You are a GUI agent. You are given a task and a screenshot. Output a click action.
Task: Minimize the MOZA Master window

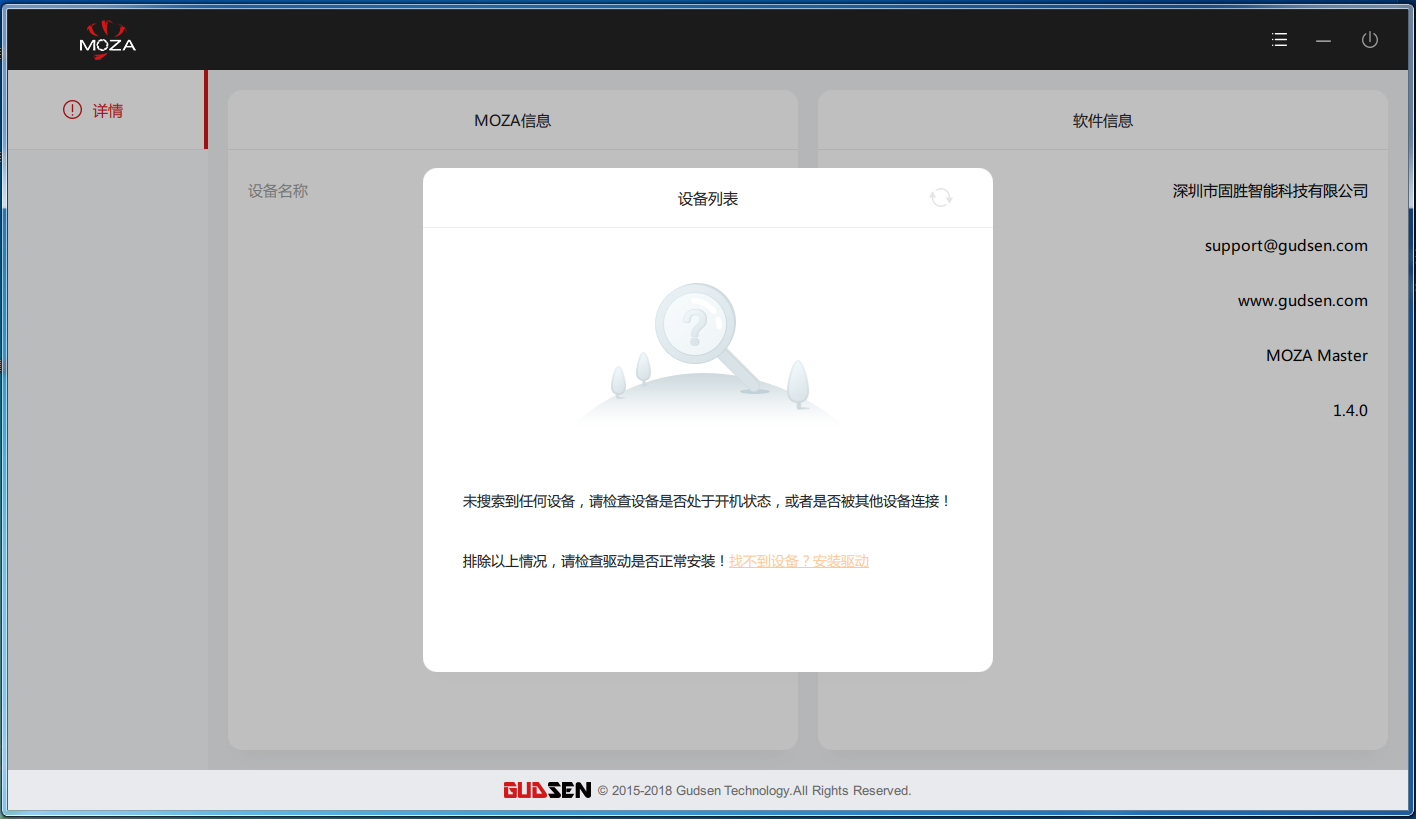1323,41
